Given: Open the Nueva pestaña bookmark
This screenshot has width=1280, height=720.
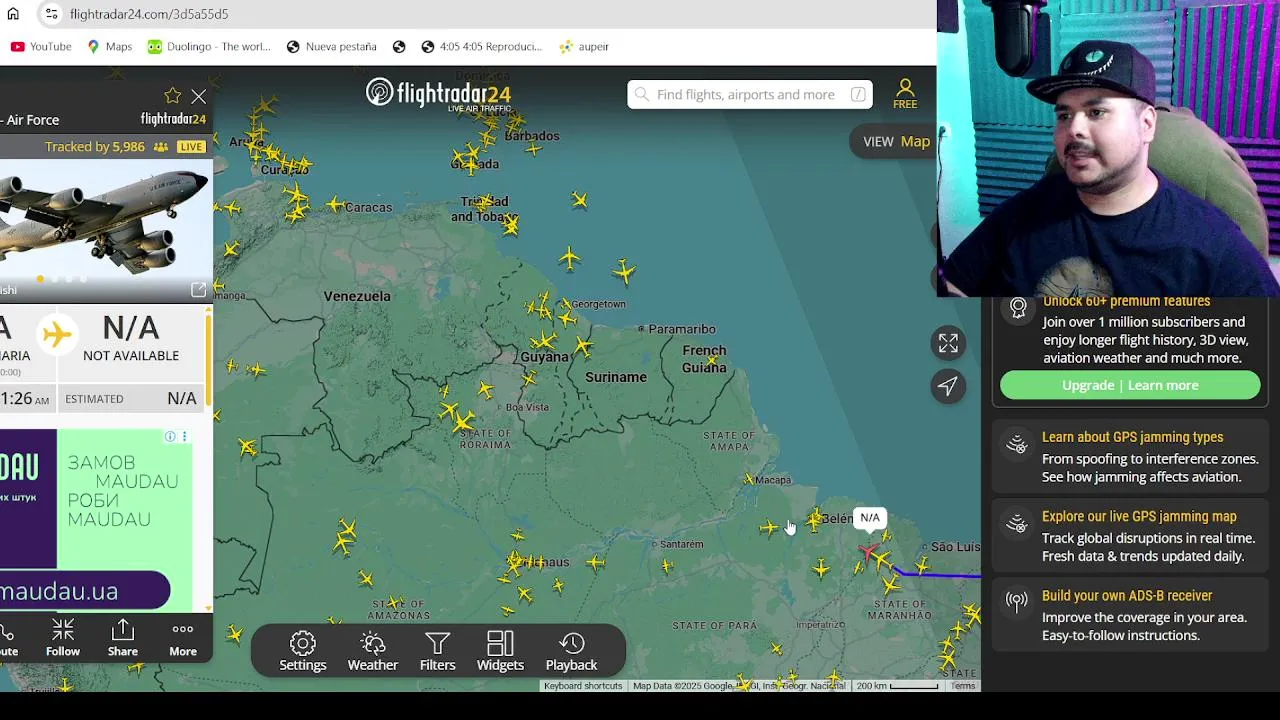Looking at the screenshot, I should (331, 46).
